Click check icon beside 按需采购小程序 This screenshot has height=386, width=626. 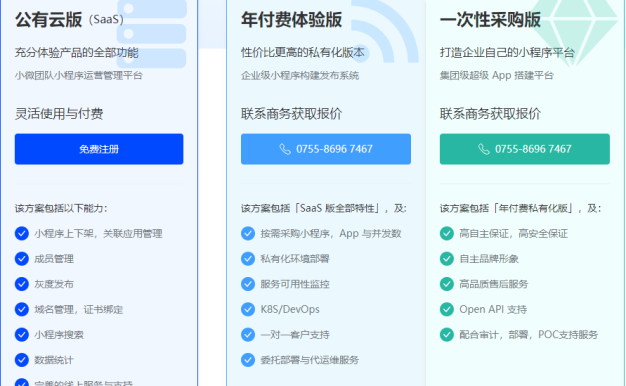pos(248,234)
